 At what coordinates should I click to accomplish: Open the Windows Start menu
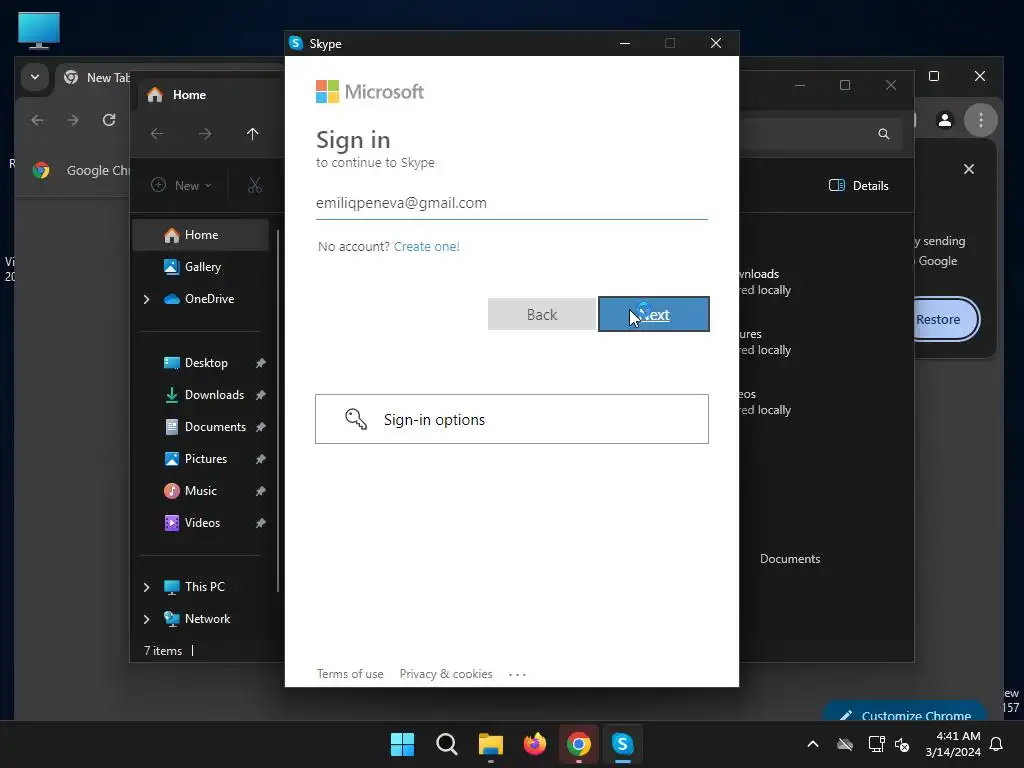[x=402, y=744]
